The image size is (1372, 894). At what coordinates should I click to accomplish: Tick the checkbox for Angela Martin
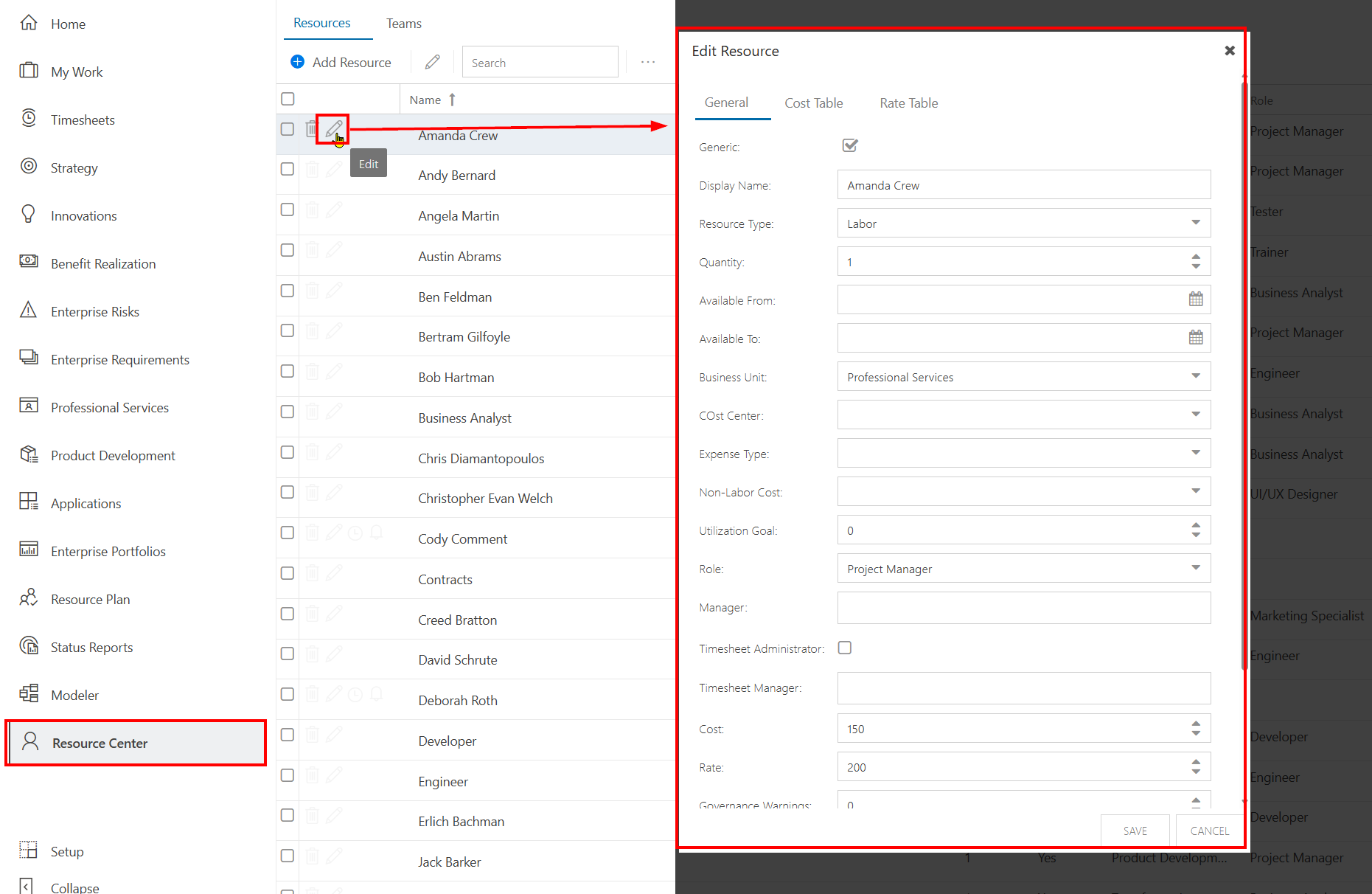click(288, 209)
